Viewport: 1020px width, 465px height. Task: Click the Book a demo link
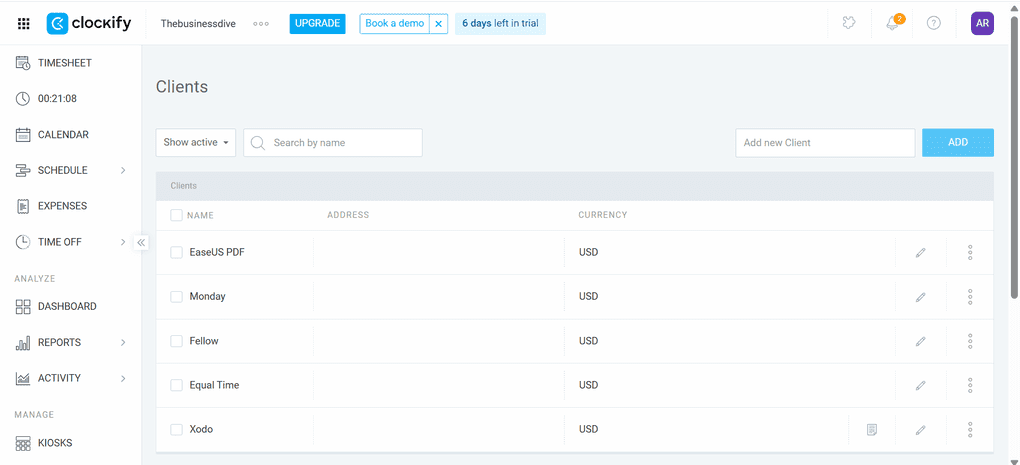click(395, 23)
